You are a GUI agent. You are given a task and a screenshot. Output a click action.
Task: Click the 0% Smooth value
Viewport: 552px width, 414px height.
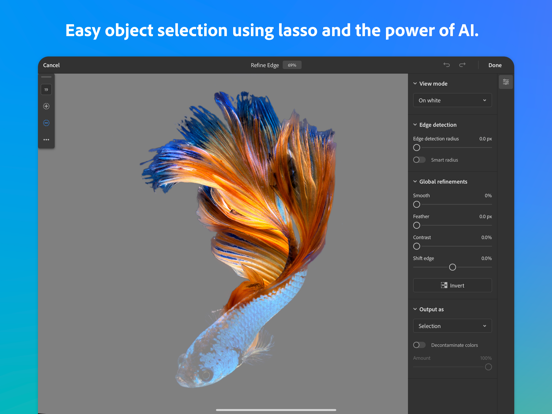[488, 195]
